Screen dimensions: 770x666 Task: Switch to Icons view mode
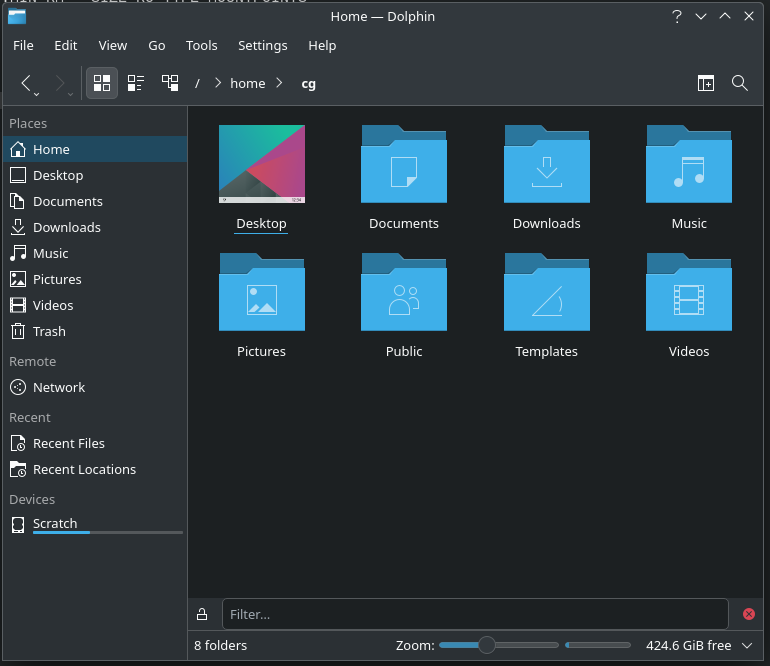[102, 83]
